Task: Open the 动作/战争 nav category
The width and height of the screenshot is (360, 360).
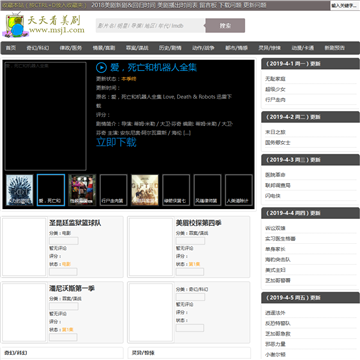Action: click(203, 48)
